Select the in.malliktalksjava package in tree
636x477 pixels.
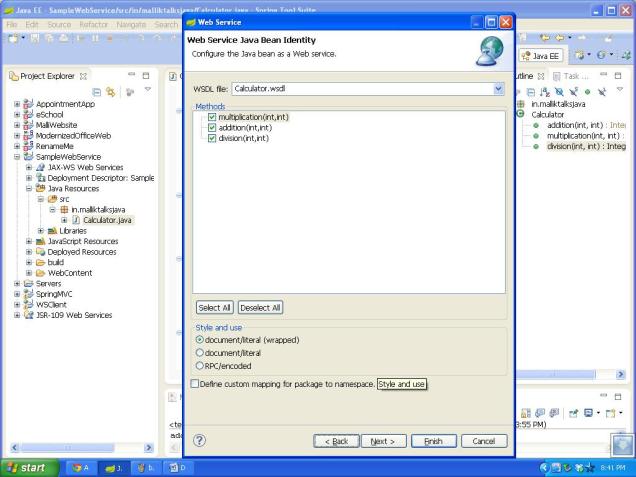coord(98,209)
